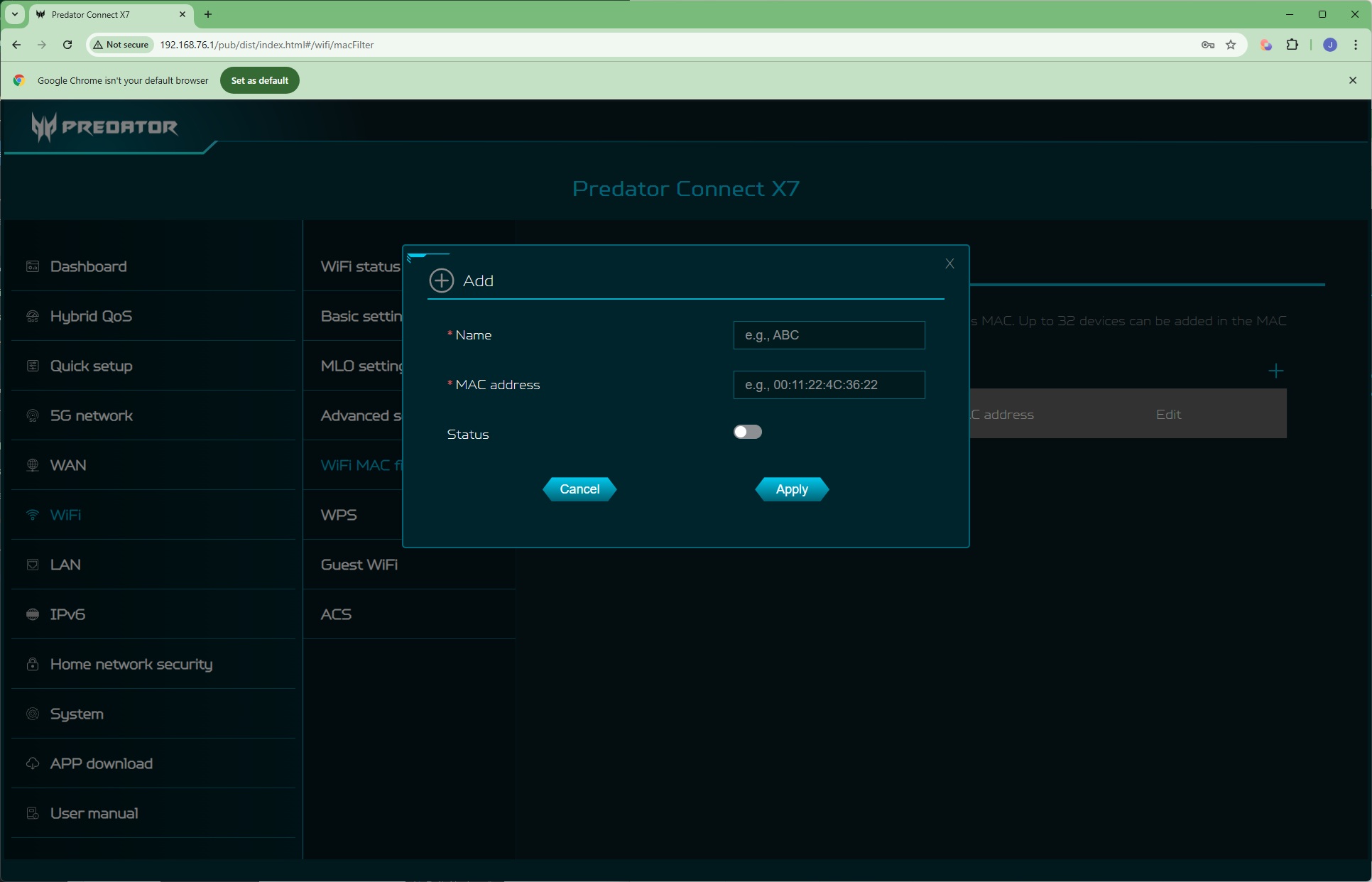Toggle the Status switch on
The width and height of the screenshot is (1372, 882).
(x=747, y=432)
